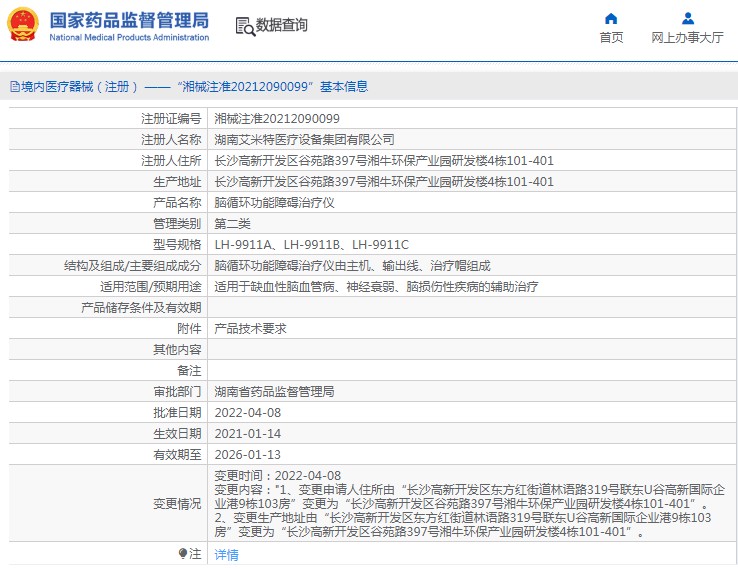This screenshot has width=738, height=569.
Task: Click the 管理类别 label
Action: point(177,224)
